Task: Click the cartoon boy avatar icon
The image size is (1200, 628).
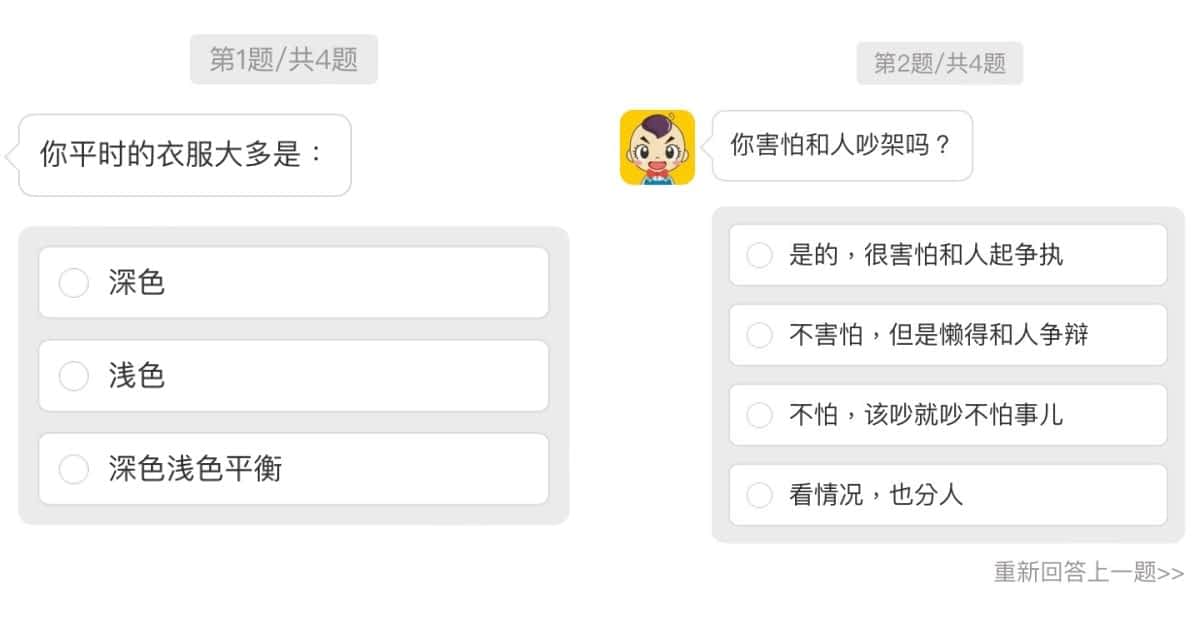Action: (657, 147)
